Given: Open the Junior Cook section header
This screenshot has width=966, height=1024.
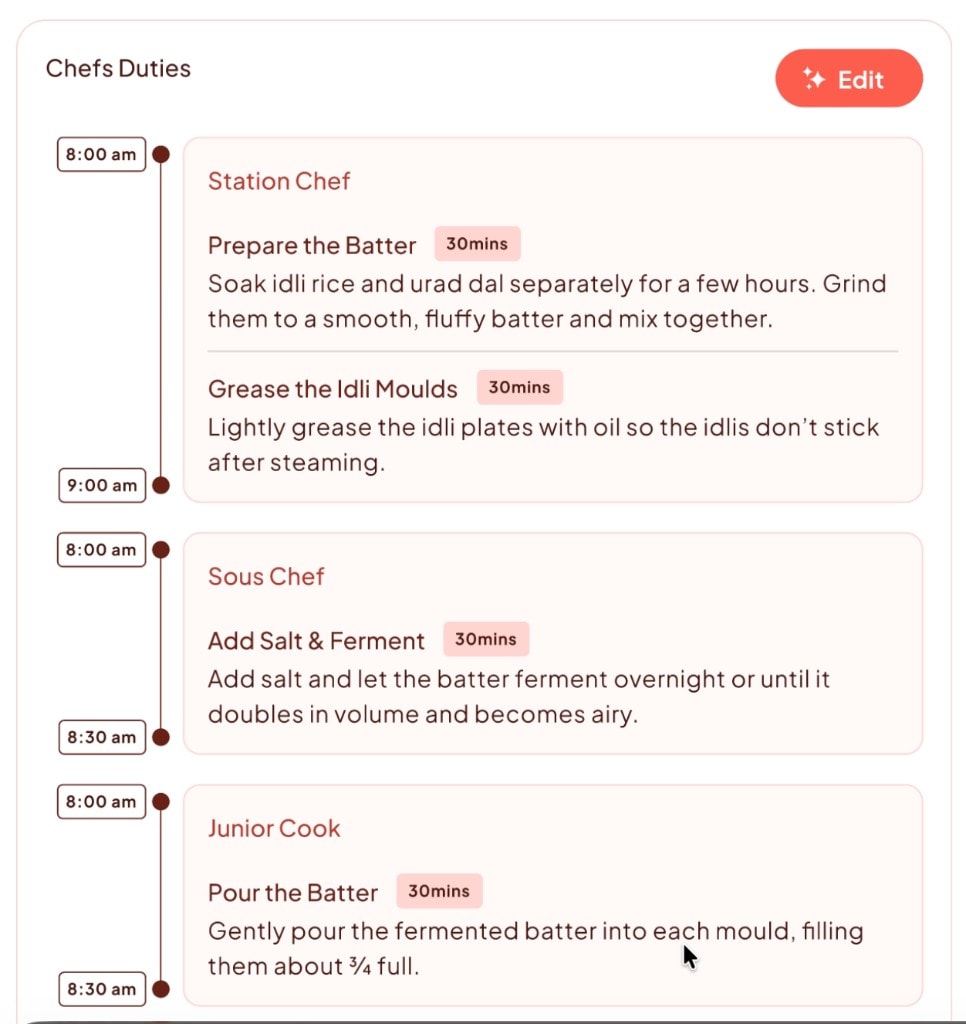Looking at the screenshot, I should click(273, 828).
